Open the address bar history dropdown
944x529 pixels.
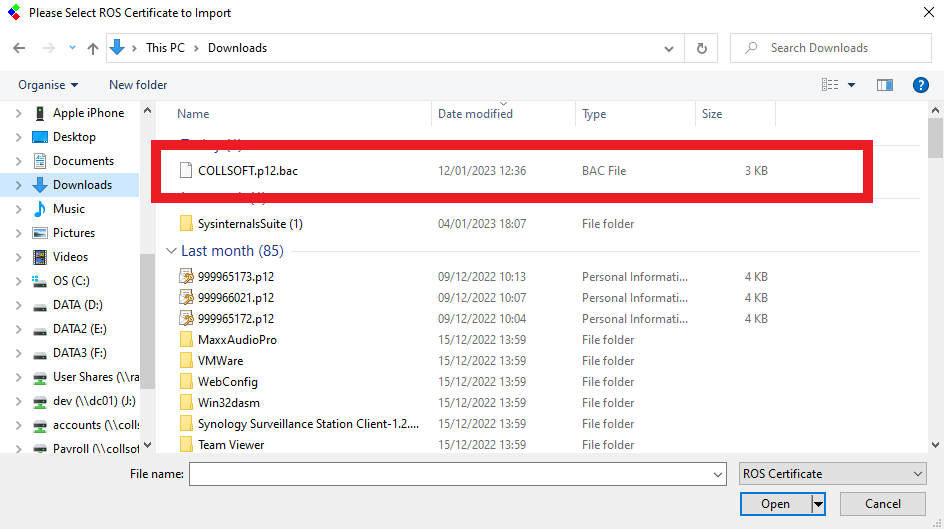tap(670, 48)
